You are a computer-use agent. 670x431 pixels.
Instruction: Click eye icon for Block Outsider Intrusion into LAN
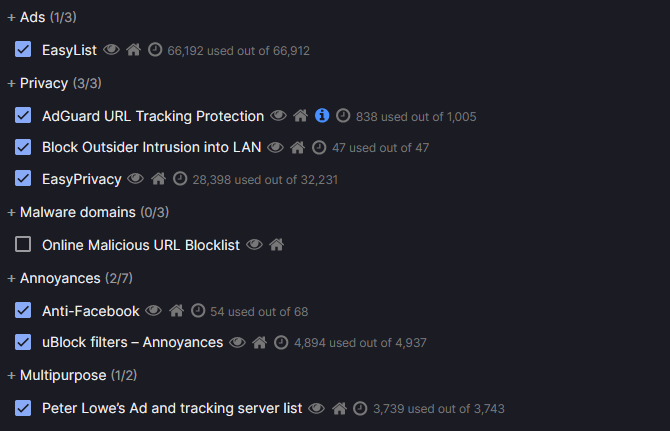(x=275, y=147)
